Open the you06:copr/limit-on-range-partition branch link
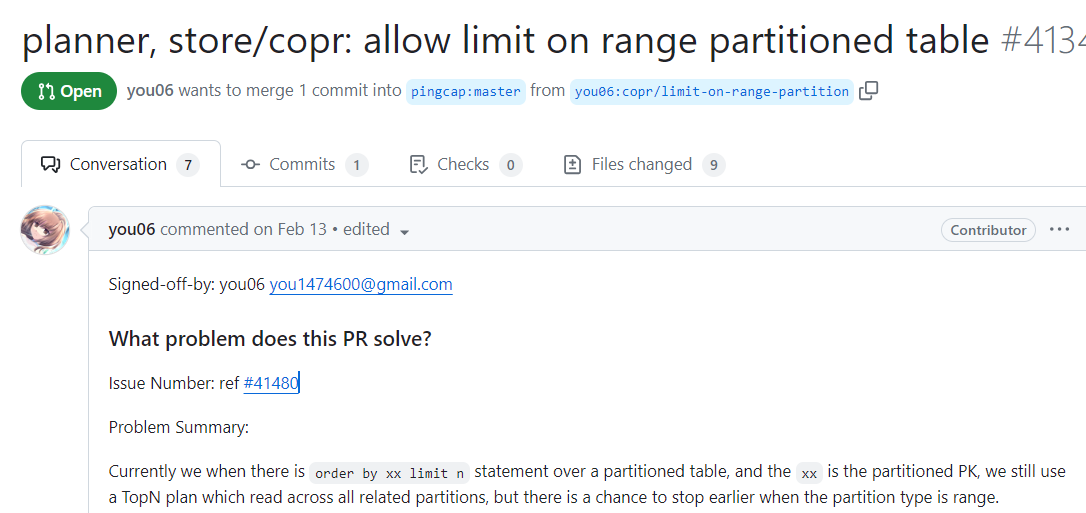The height and width of the screenshot is (513, 1086). click(x=712, y=91)
